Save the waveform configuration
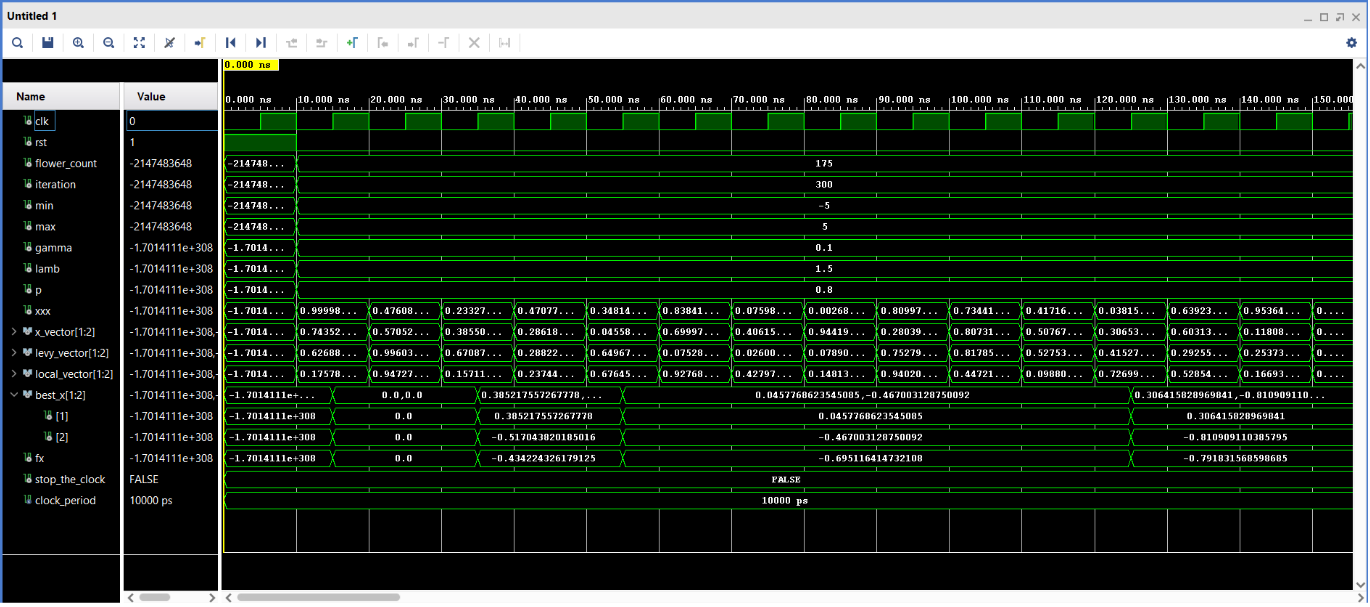 48,43
